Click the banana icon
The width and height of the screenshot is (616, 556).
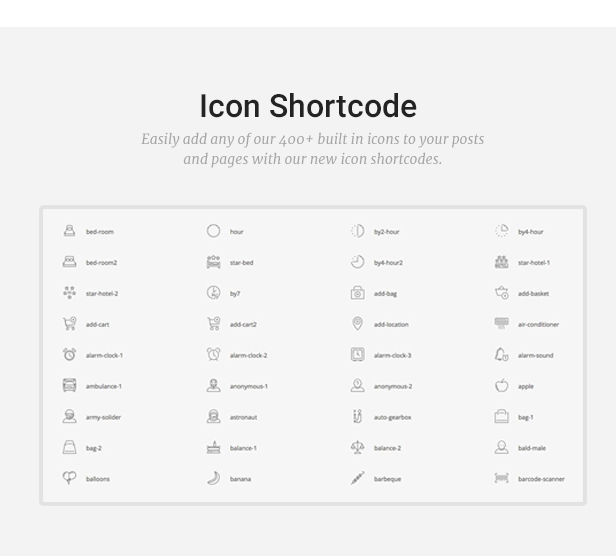click(213, 478)
